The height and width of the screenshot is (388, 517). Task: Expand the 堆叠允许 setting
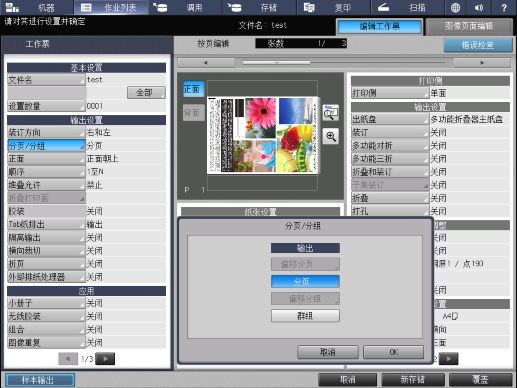(46, 185)
